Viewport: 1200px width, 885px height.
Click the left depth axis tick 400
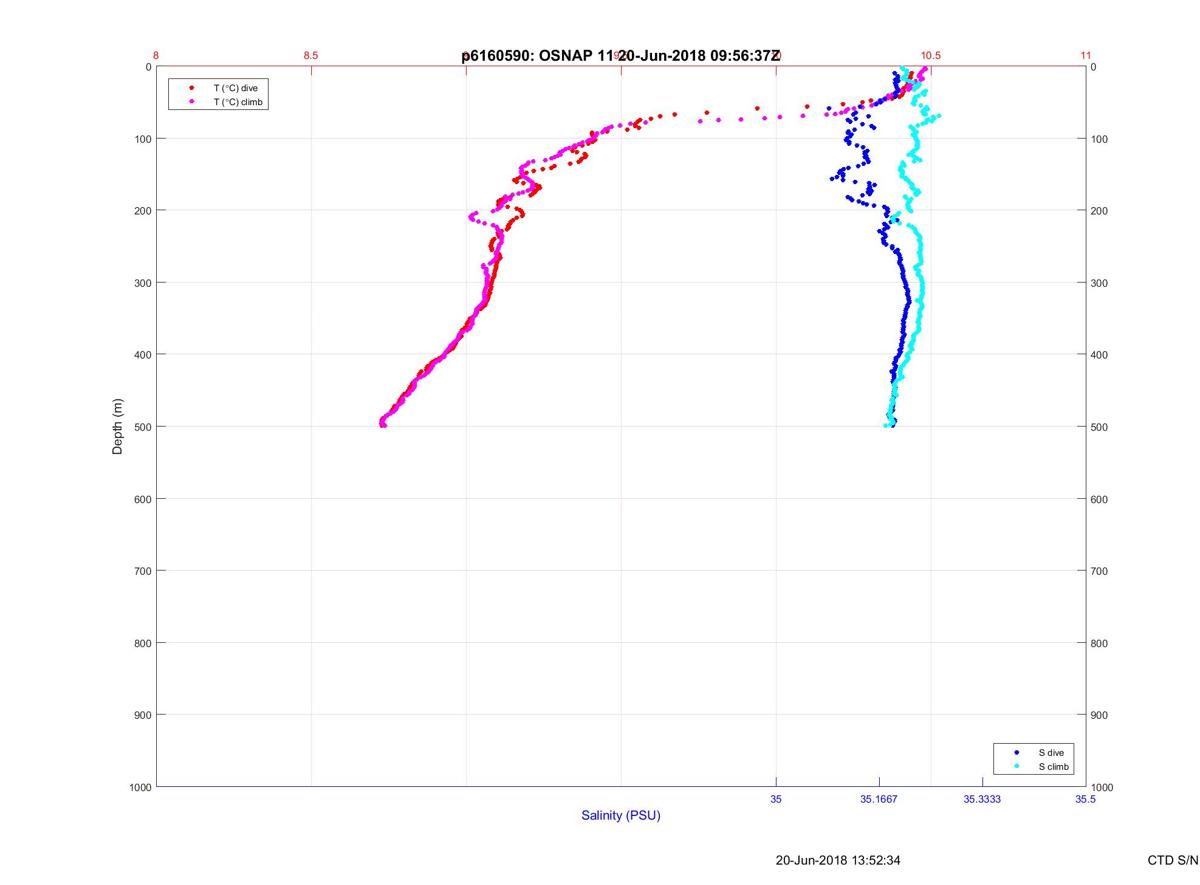pos(142,355)
